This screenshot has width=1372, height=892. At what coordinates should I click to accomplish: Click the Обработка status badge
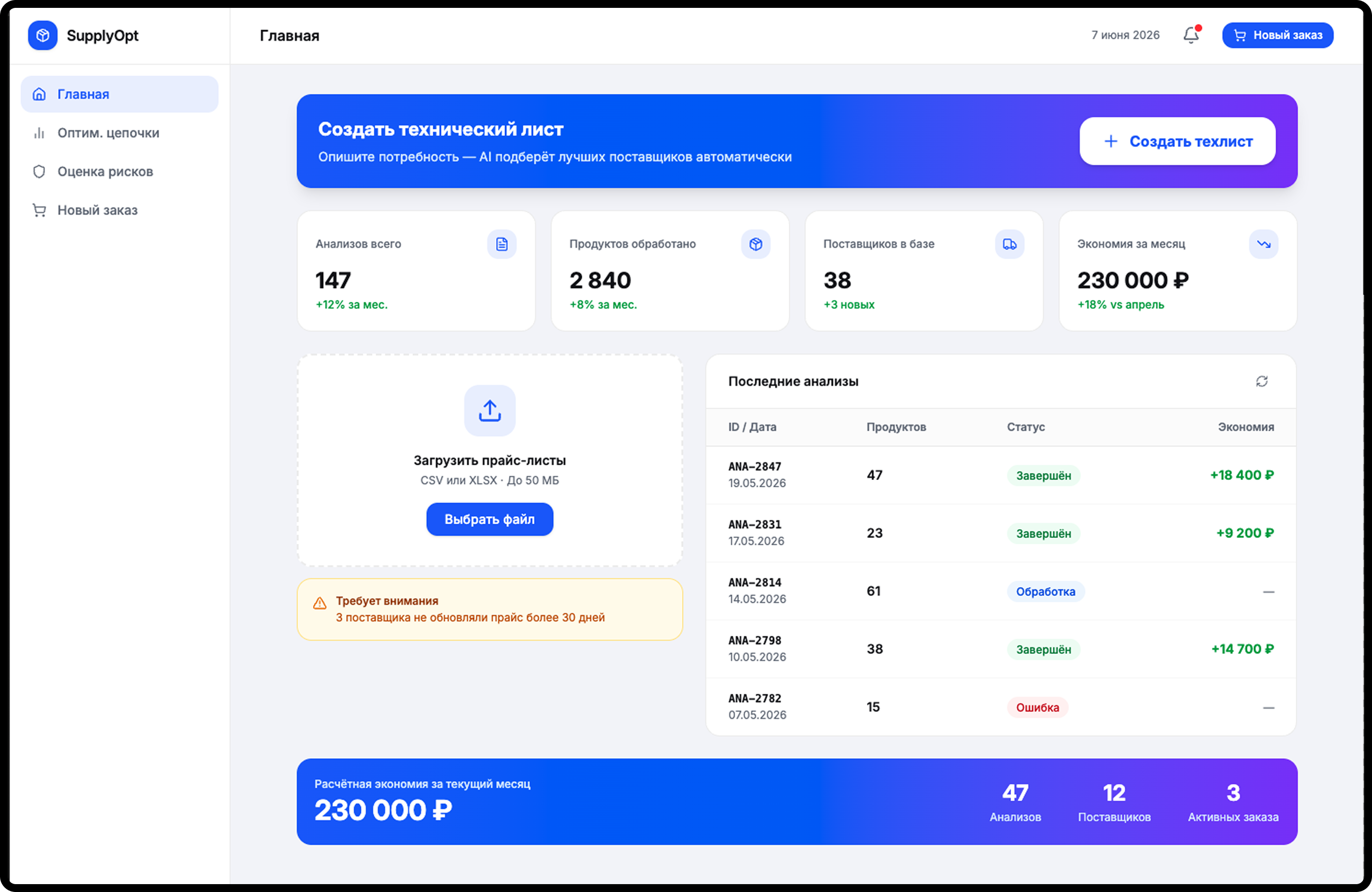[1045, 592]
